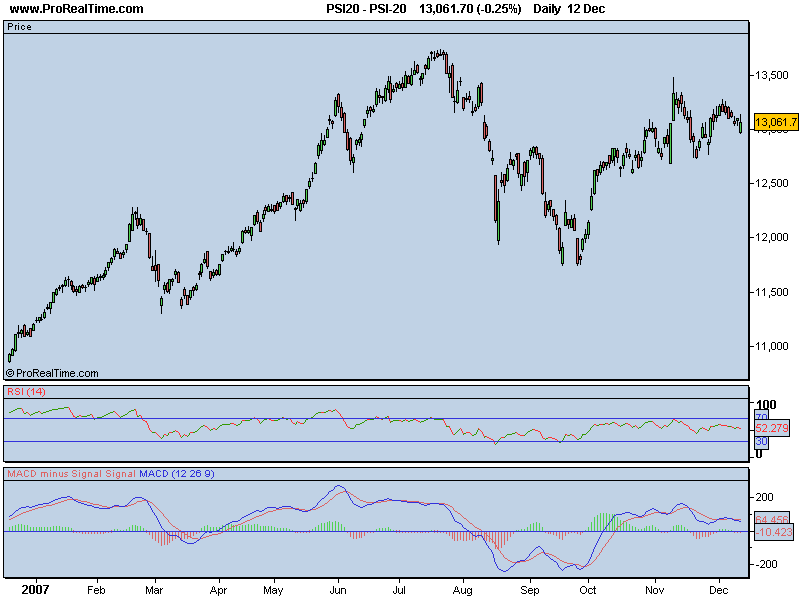
Task: Click the Nov month label
Action: coord(655,590)
